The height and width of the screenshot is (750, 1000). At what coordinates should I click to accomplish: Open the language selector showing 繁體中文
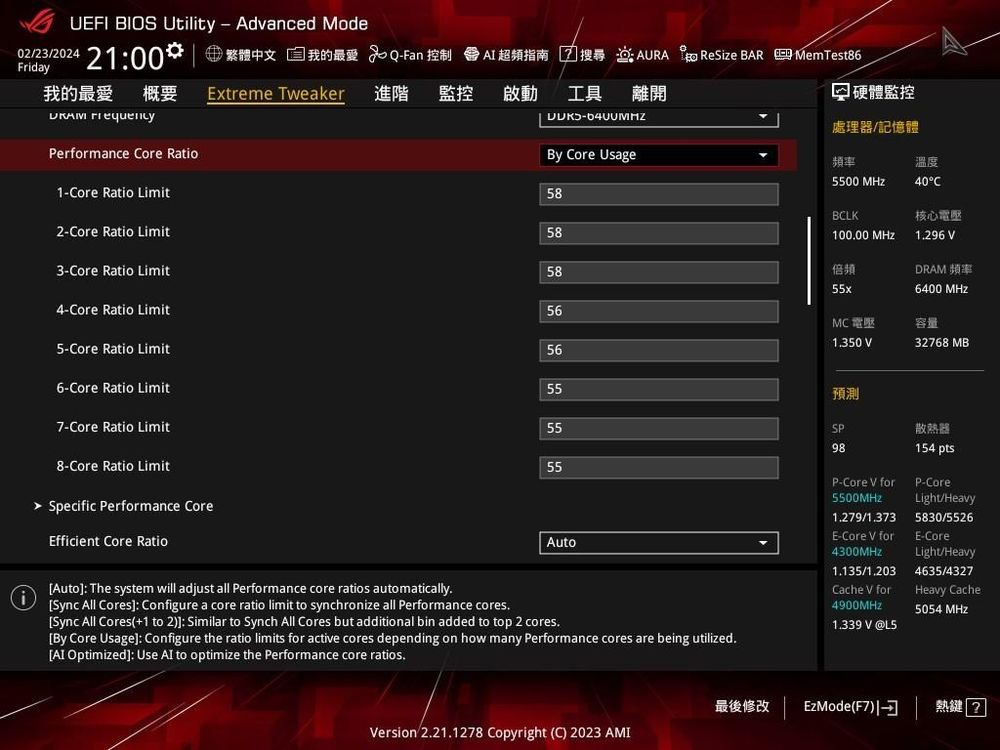click(240, 55)
